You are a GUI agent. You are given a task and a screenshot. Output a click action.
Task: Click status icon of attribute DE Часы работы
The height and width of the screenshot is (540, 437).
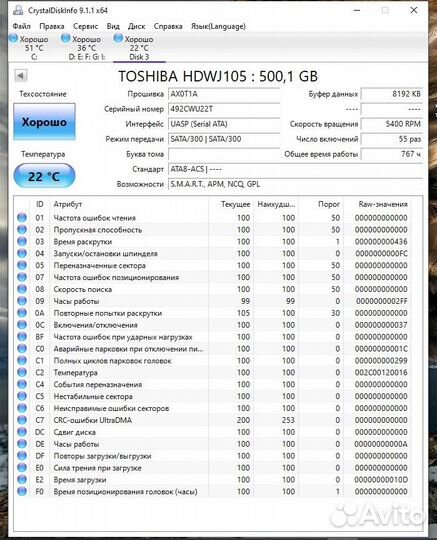22,444
